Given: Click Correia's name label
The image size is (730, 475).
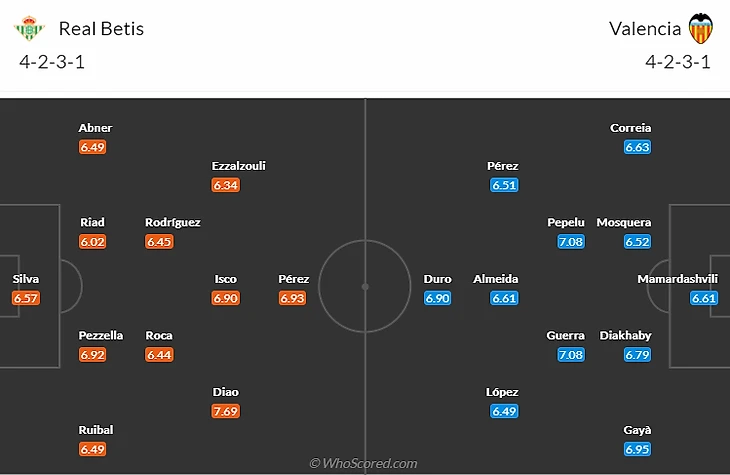Looking at the screenshot, I should point(630,128).
